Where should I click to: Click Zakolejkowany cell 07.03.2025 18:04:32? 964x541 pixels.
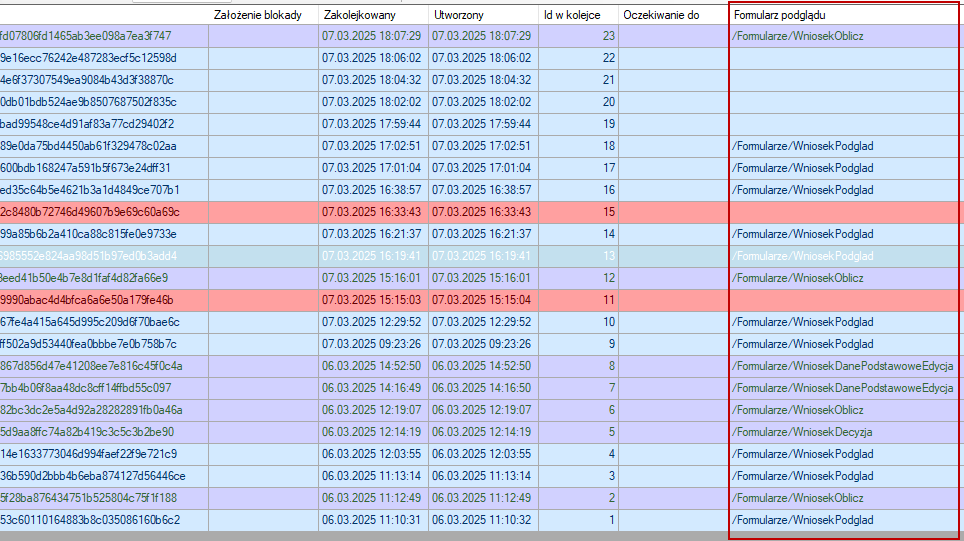pyautogui.click(x=373, y=80)
